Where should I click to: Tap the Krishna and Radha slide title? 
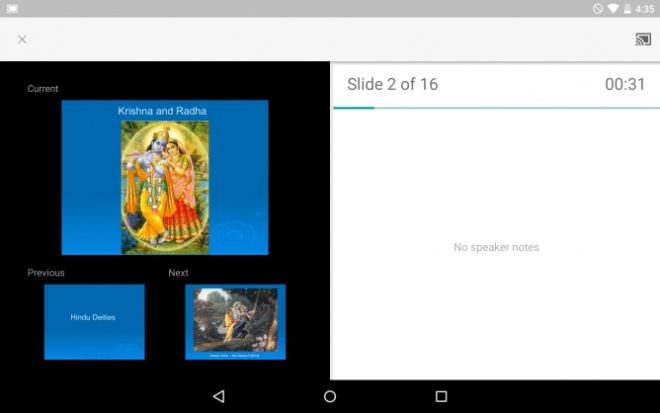click(162, 110)
